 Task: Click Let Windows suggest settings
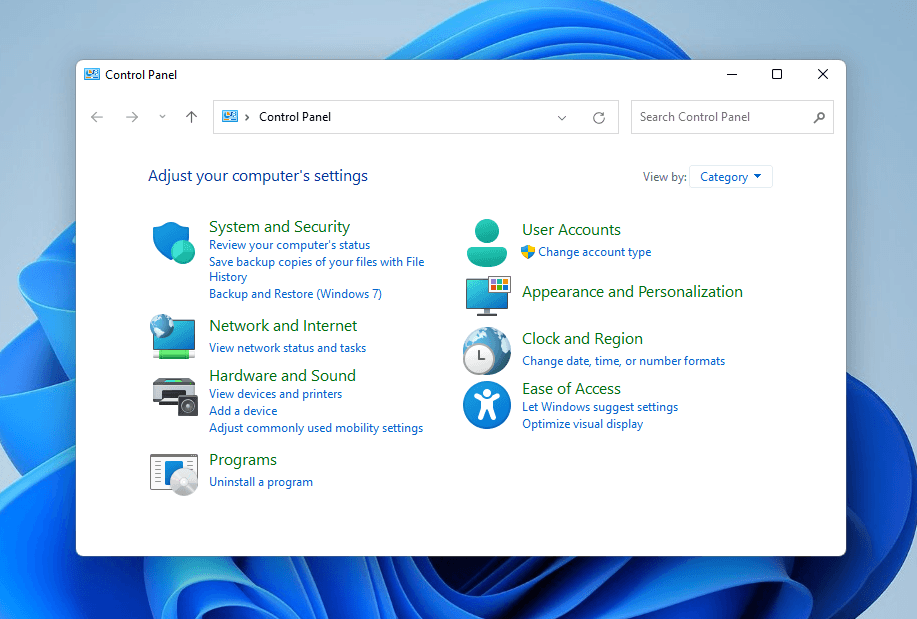(600, 407)
